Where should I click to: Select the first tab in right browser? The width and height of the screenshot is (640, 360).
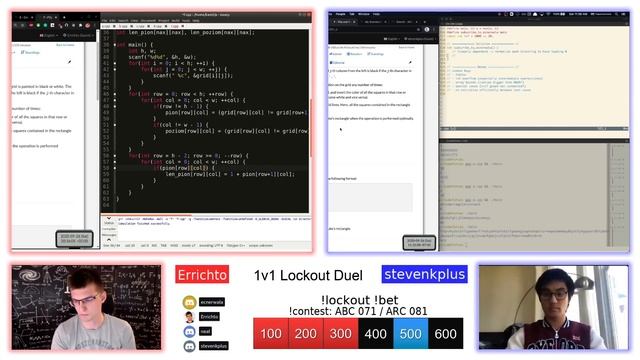344,22
